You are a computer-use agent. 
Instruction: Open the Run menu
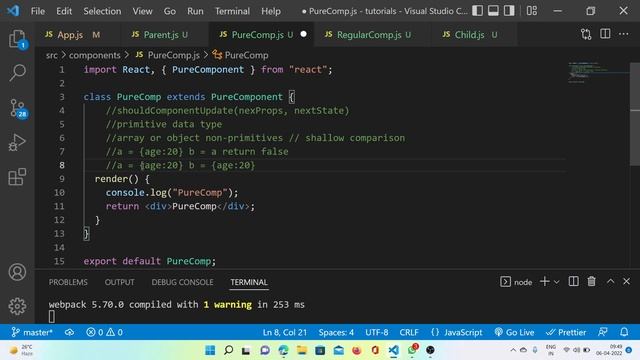click(195, 11)
